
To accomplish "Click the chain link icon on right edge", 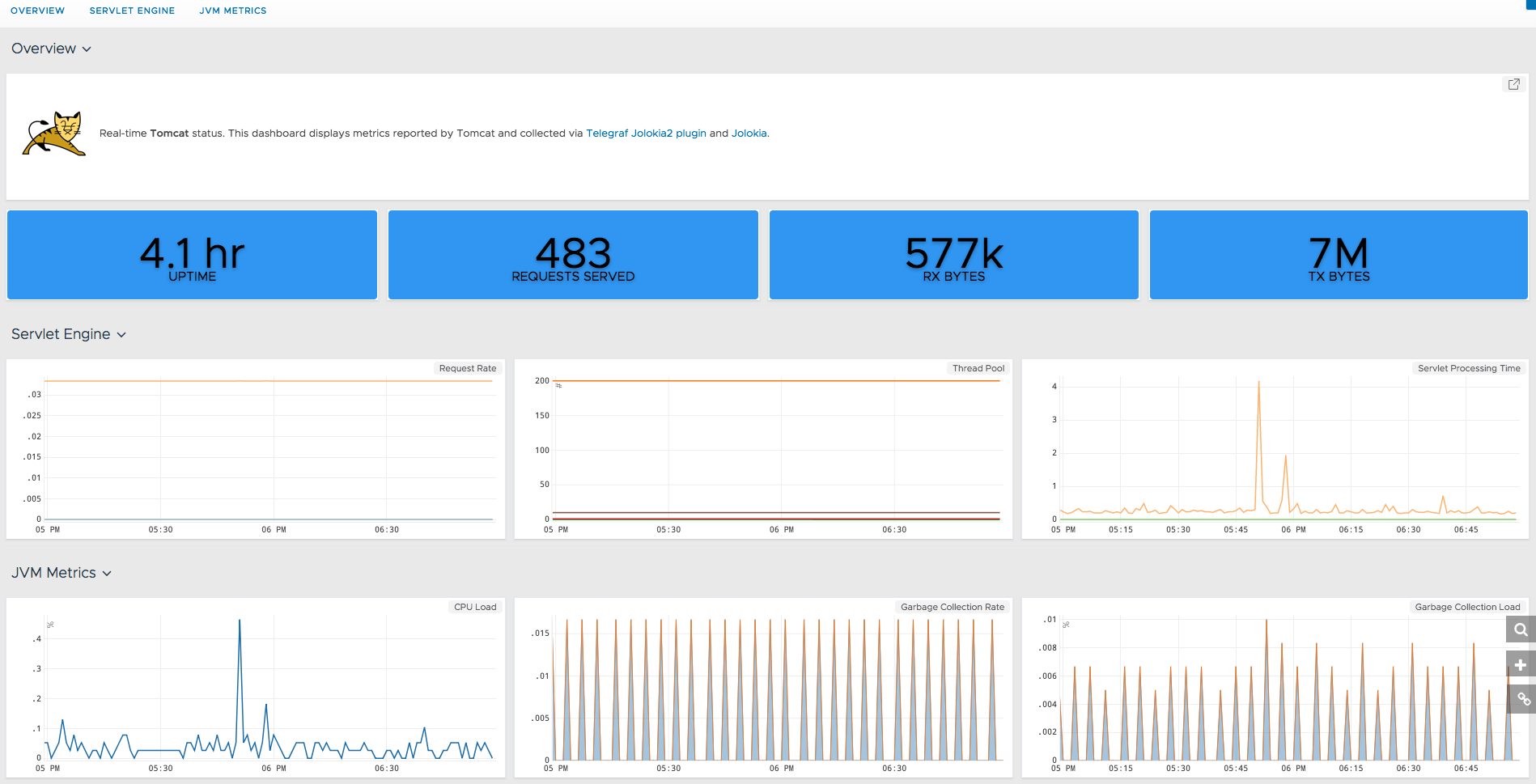I will pyautogui.click(x=1521, y=700).
